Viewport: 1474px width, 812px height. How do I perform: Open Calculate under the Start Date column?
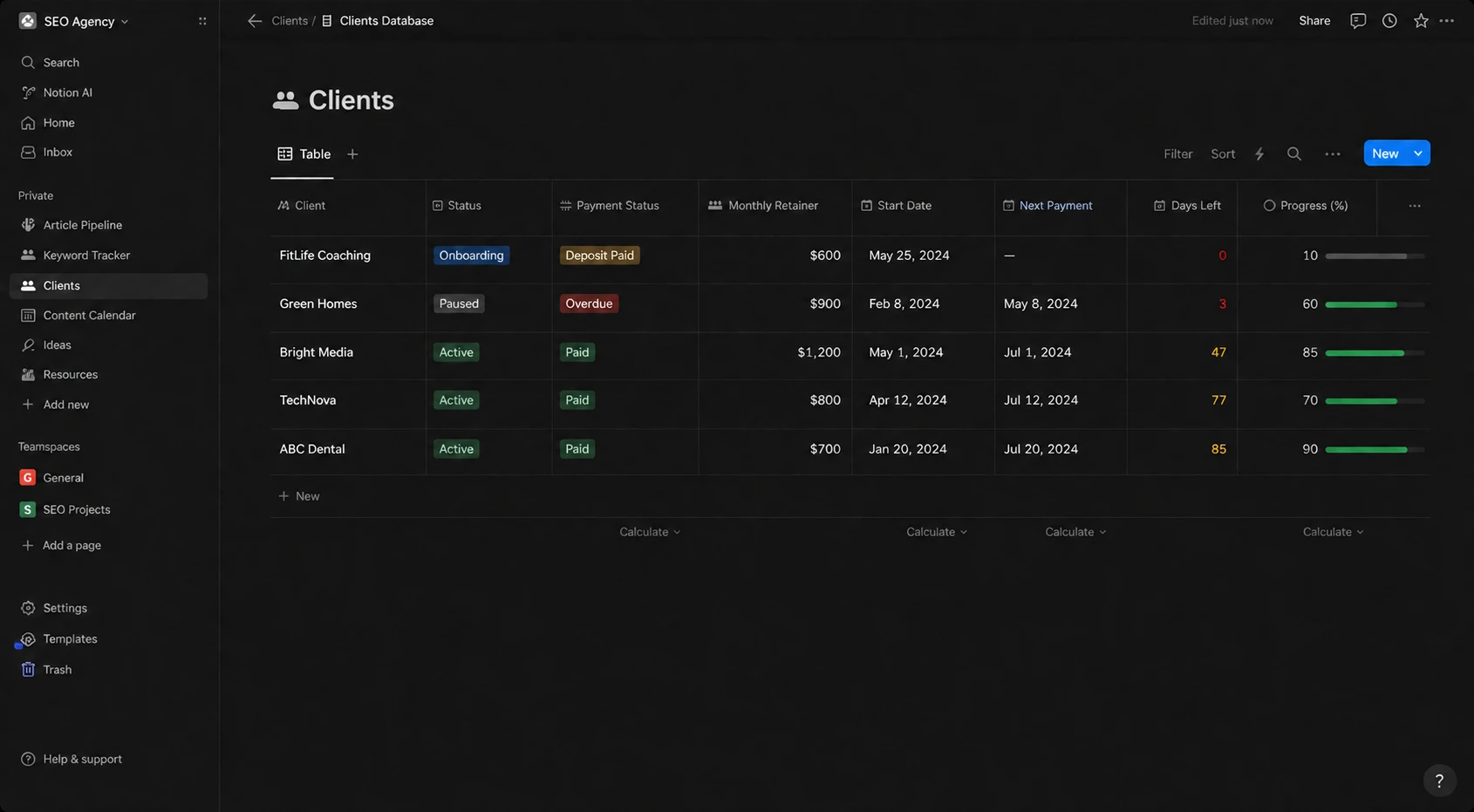click(937, 532)
